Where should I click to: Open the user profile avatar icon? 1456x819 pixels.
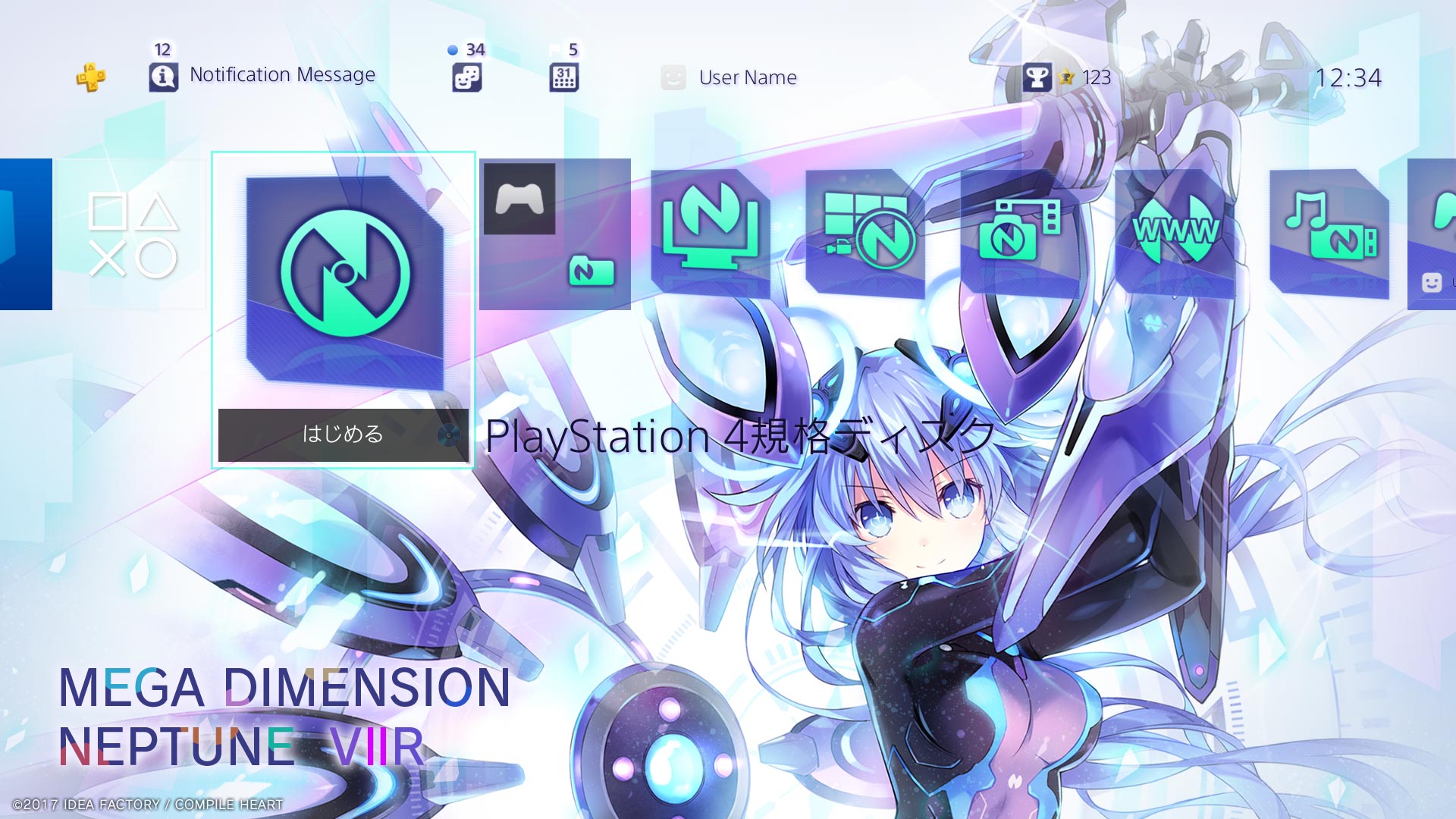coord(673,77)
